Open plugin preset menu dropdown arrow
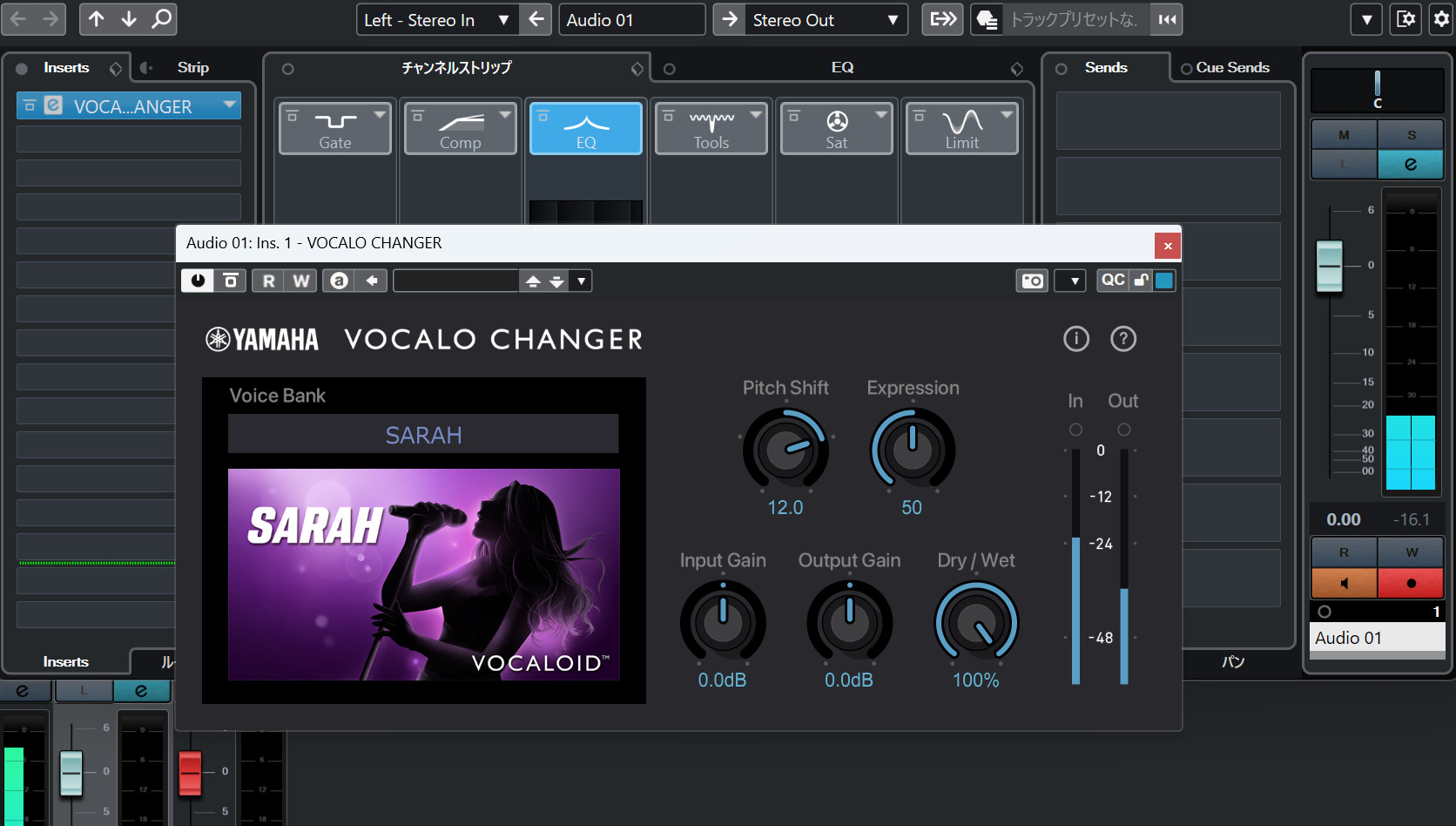The width and height of the screenshot is (1456, 826). coord(581,281)
